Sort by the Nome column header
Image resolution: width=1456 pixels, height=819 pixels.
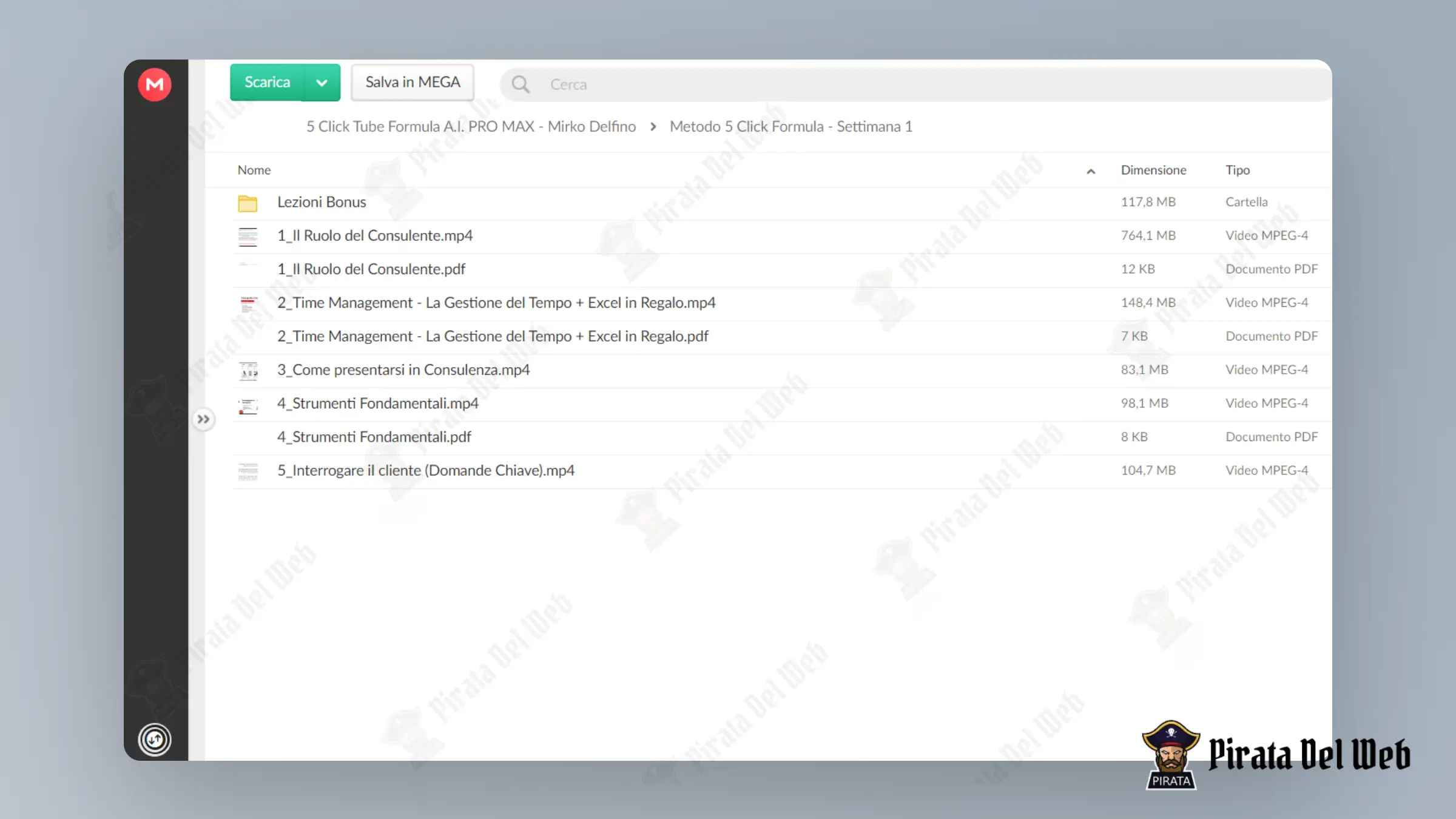tap(254, 170)
